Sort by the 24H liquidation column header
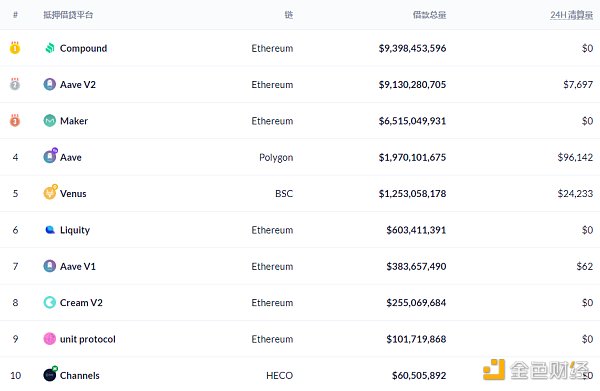 pyautogui.click(x=572, y=15)
